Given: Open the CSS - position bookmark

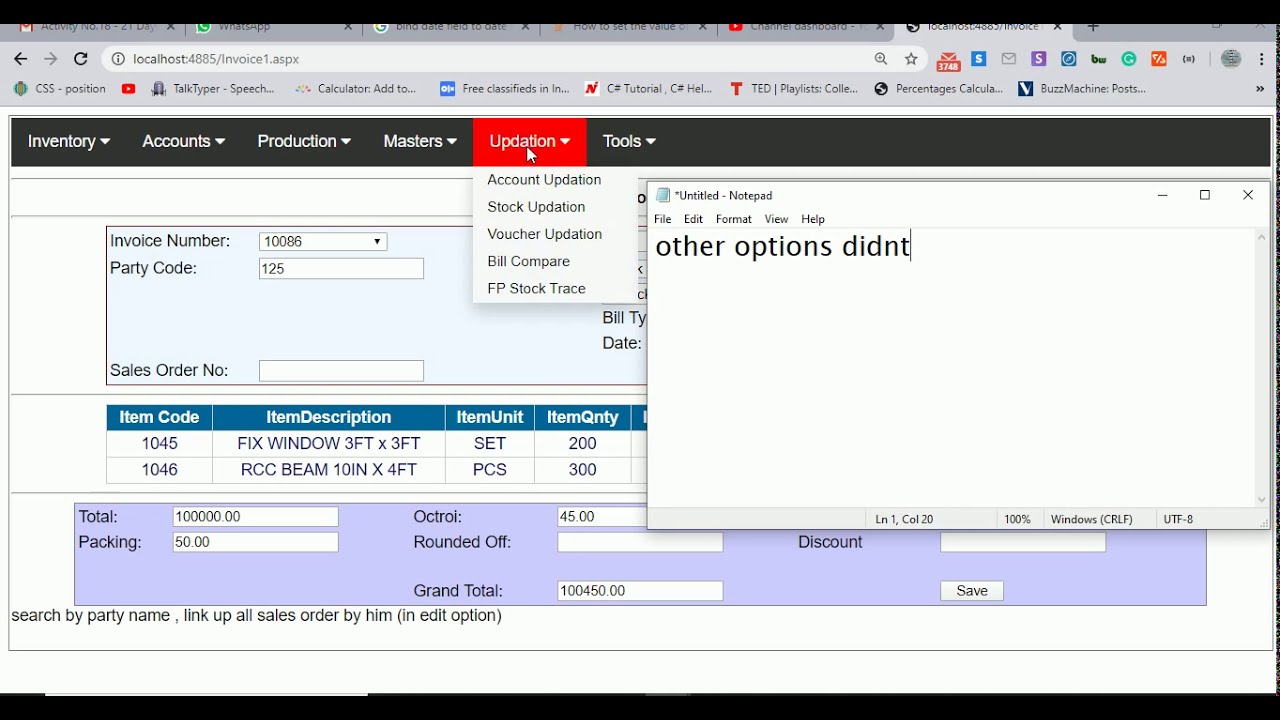Looking at the screenshot, I should tap(60, 89).
